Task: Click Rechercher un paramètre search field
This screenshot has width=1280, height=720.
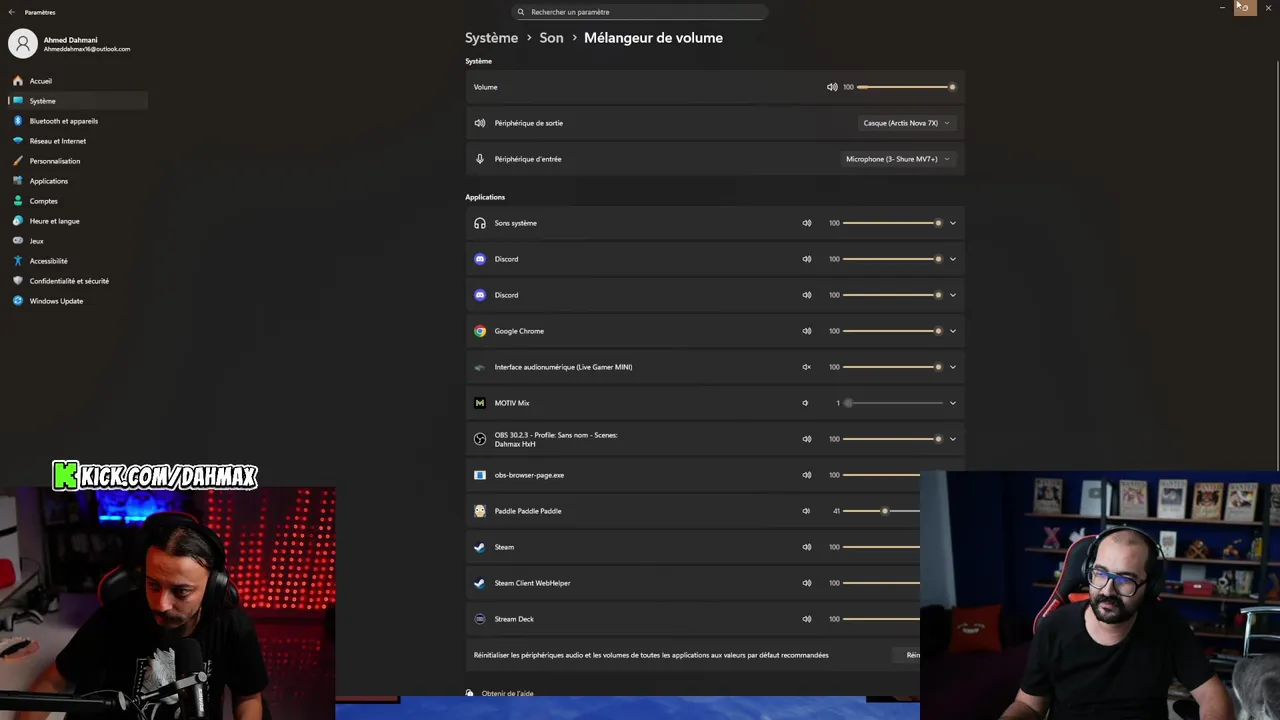Action: click(640, 12)
